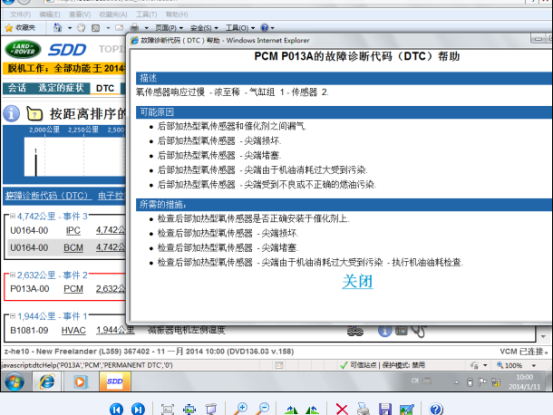Open the PCM module link for P013A-00
553x415 pixels.
(73, 289)
